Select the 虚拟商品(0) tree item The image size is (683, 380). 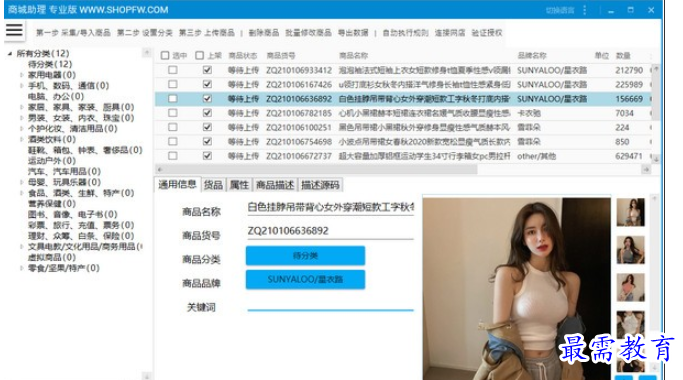(x=52, y=258)
